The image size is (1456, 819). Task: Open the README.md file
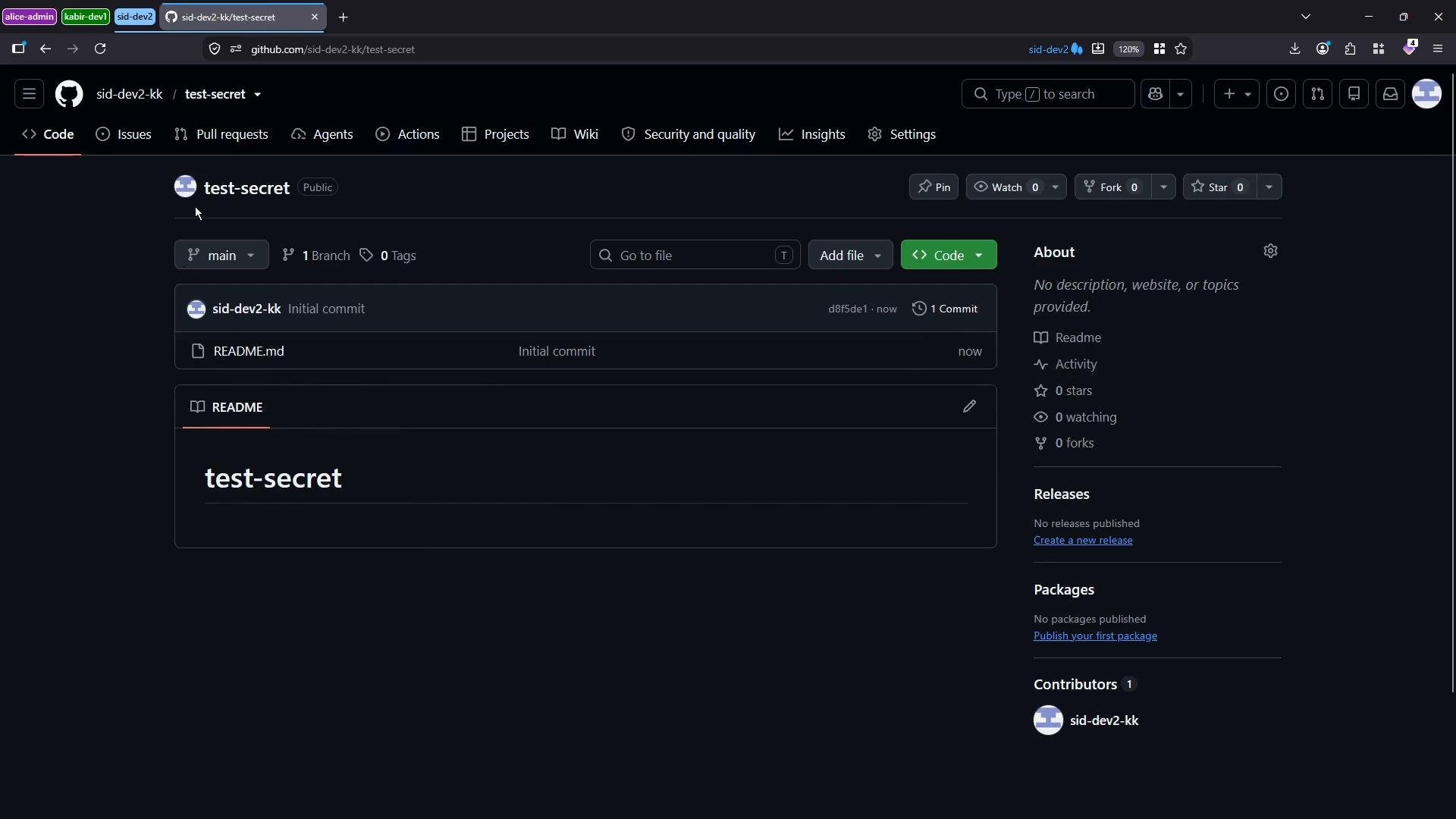pos(249,351)
